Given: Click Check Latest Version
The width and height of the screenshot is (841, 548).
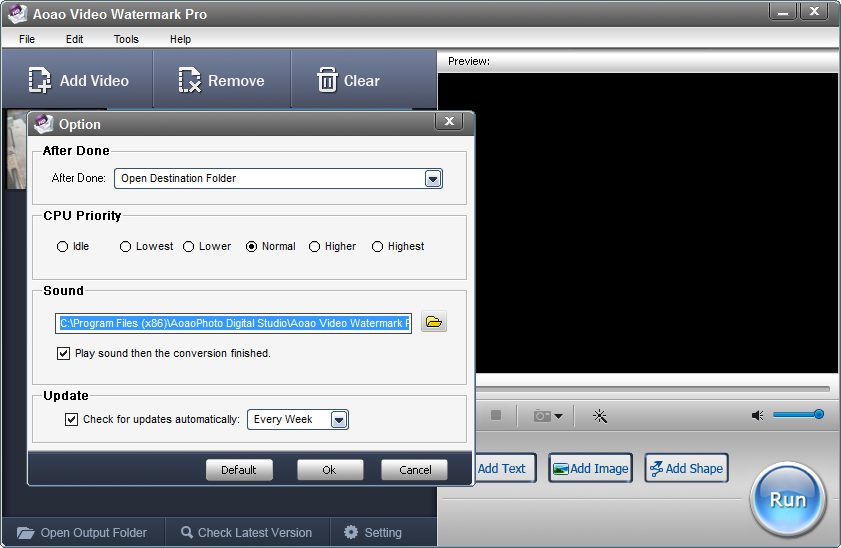Looking at the screenshot, I should [x=247, y=532].
